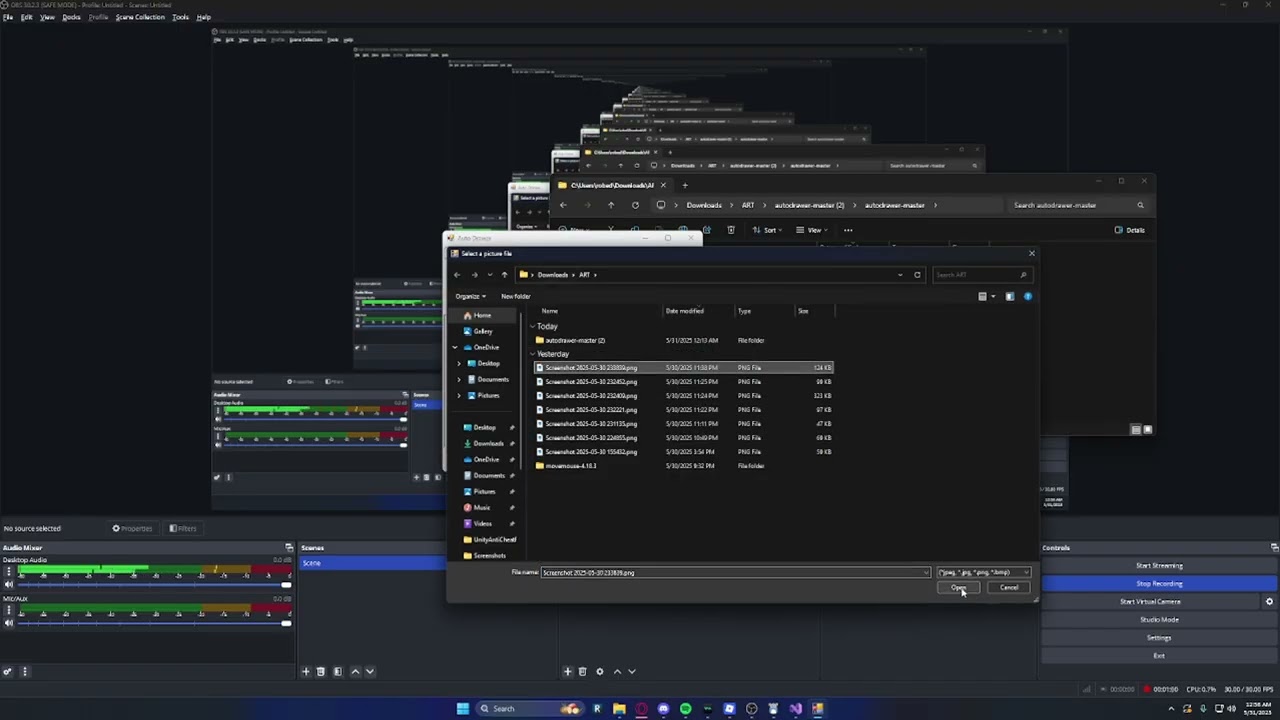Expand Pictures under OneDrive in navigation pane
Viewport: 1280px width, 720px height.
[x=459, y=396]
